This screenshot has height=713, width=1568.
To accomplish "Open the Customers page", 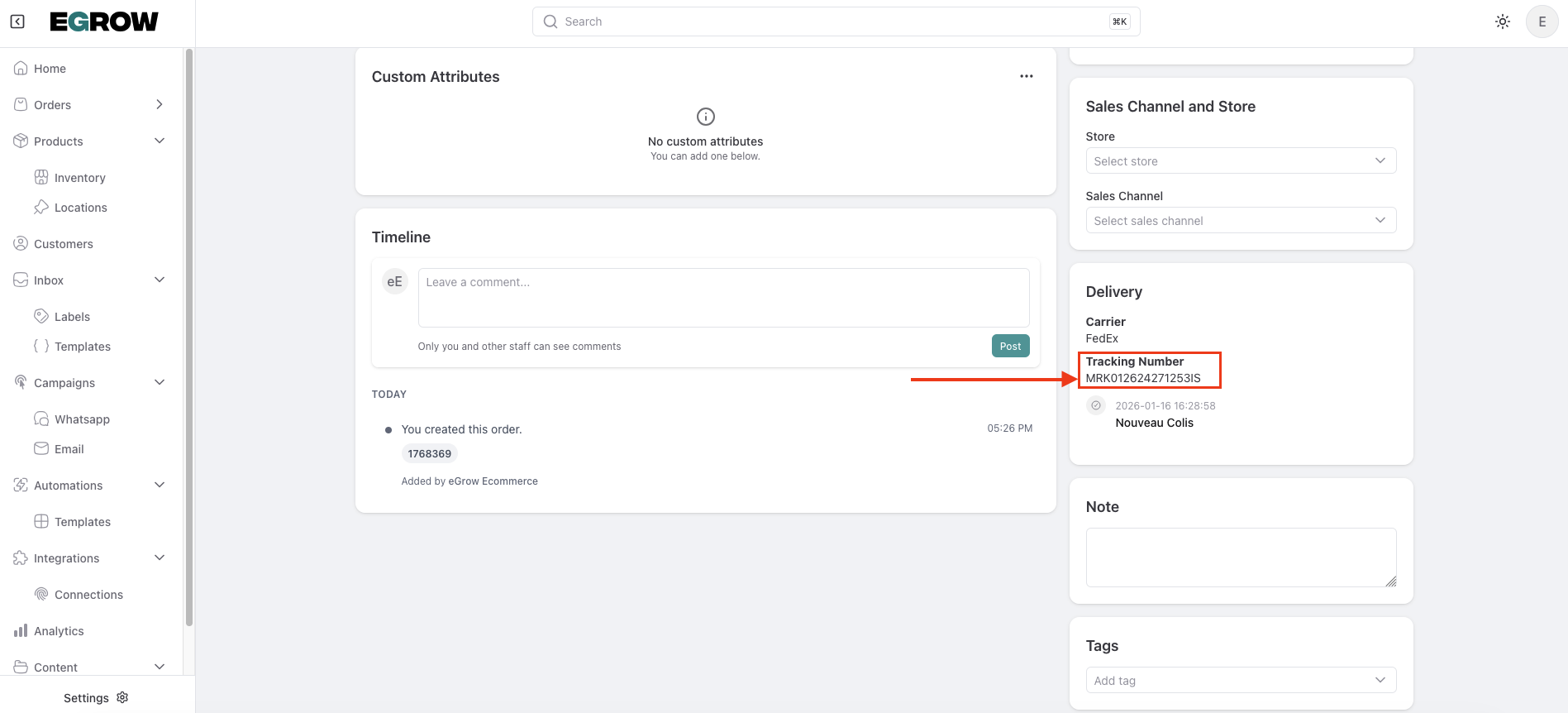I will [x=63, y=244].
